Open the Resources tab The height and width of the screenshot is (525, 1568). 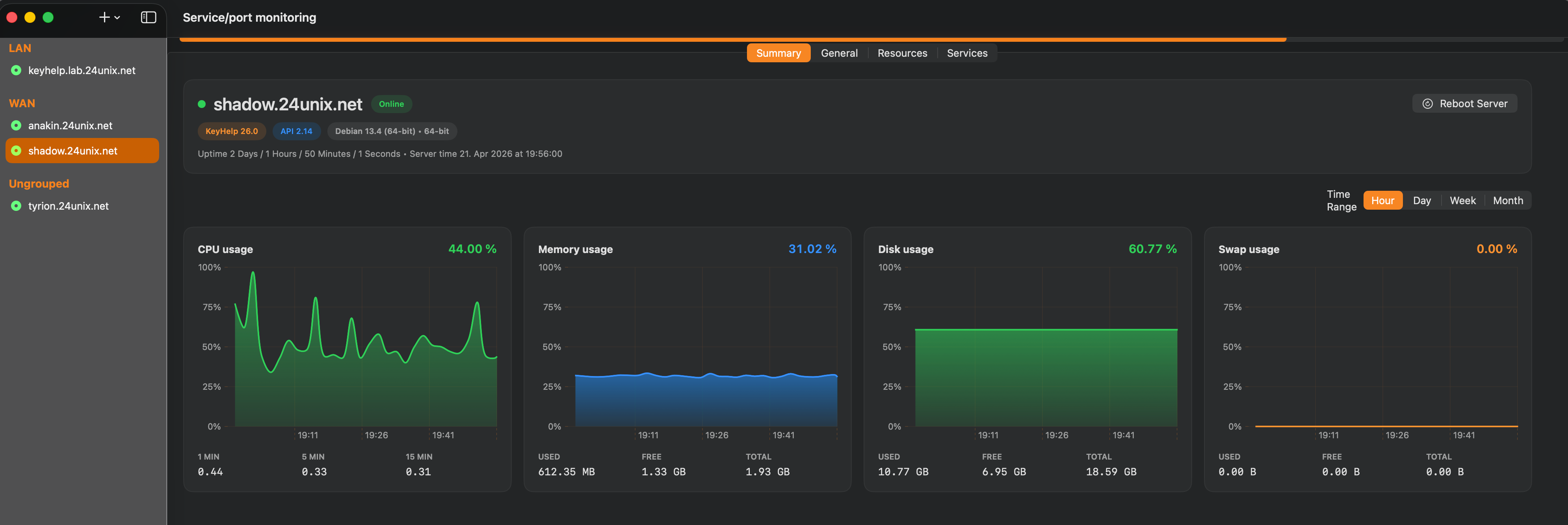tap(902, 53)
